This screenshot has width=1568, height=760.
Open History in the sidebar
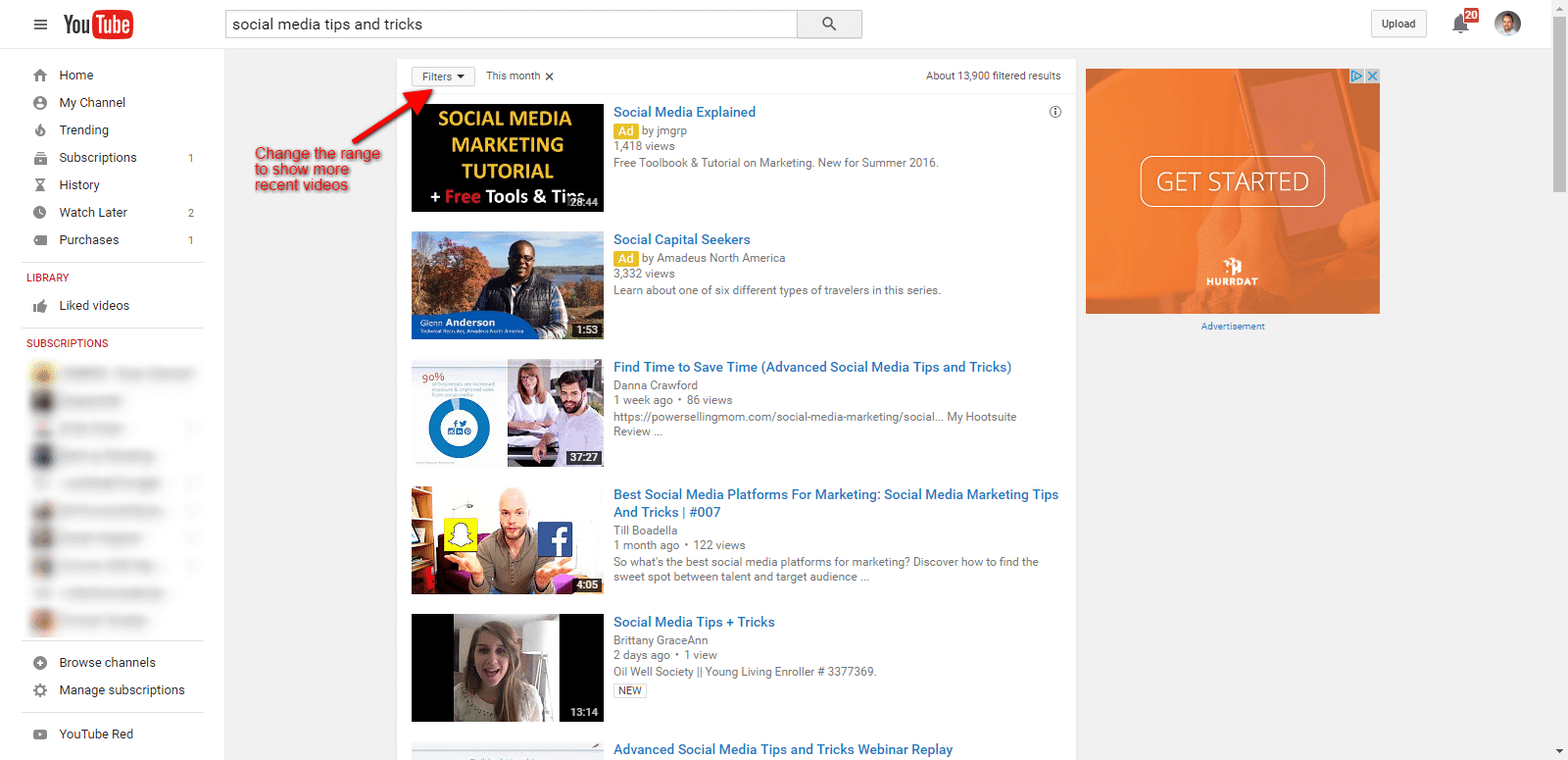point(79,185)
